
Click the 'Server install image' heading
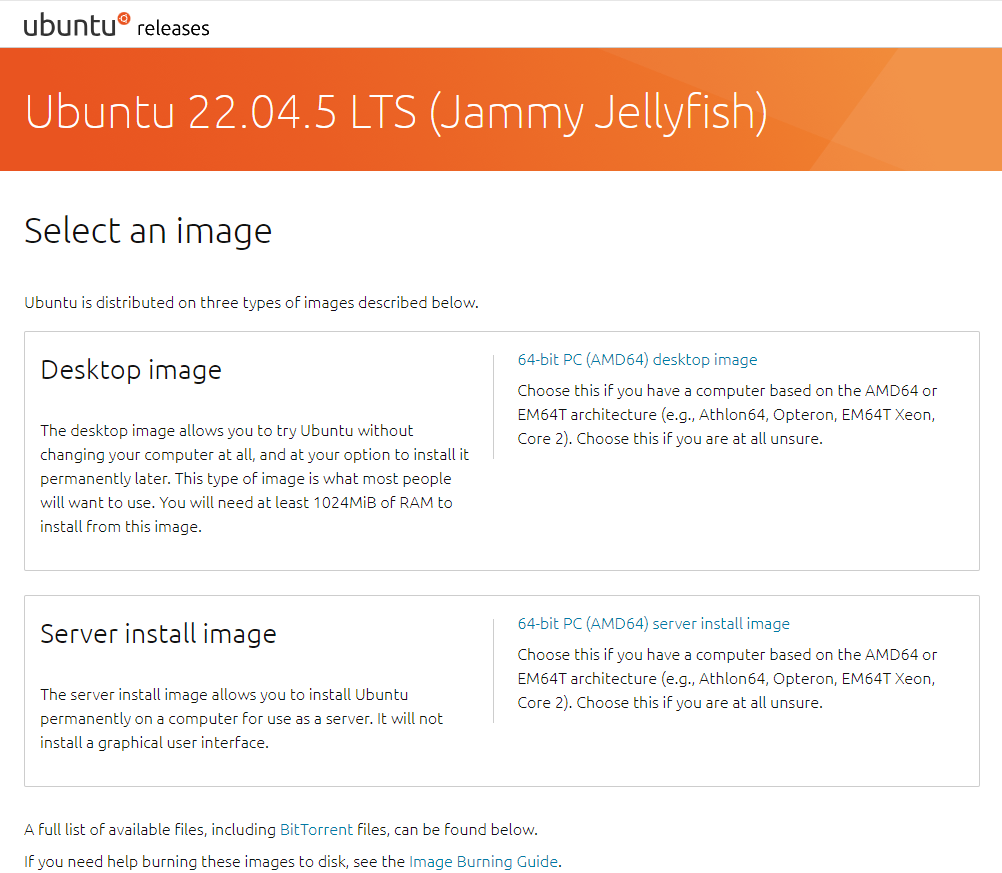point(158,634)
